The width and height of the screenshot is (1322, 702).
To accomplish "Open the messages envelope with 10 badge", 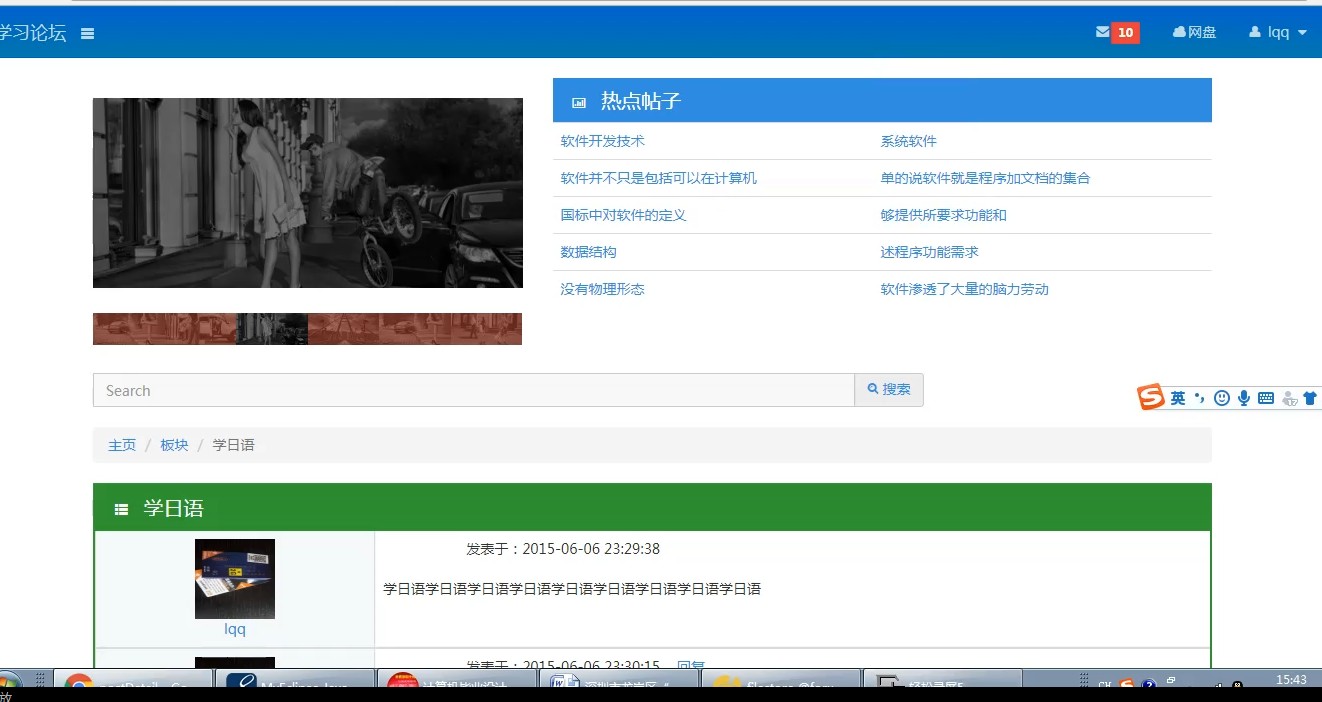I will tap(1117, 32).
